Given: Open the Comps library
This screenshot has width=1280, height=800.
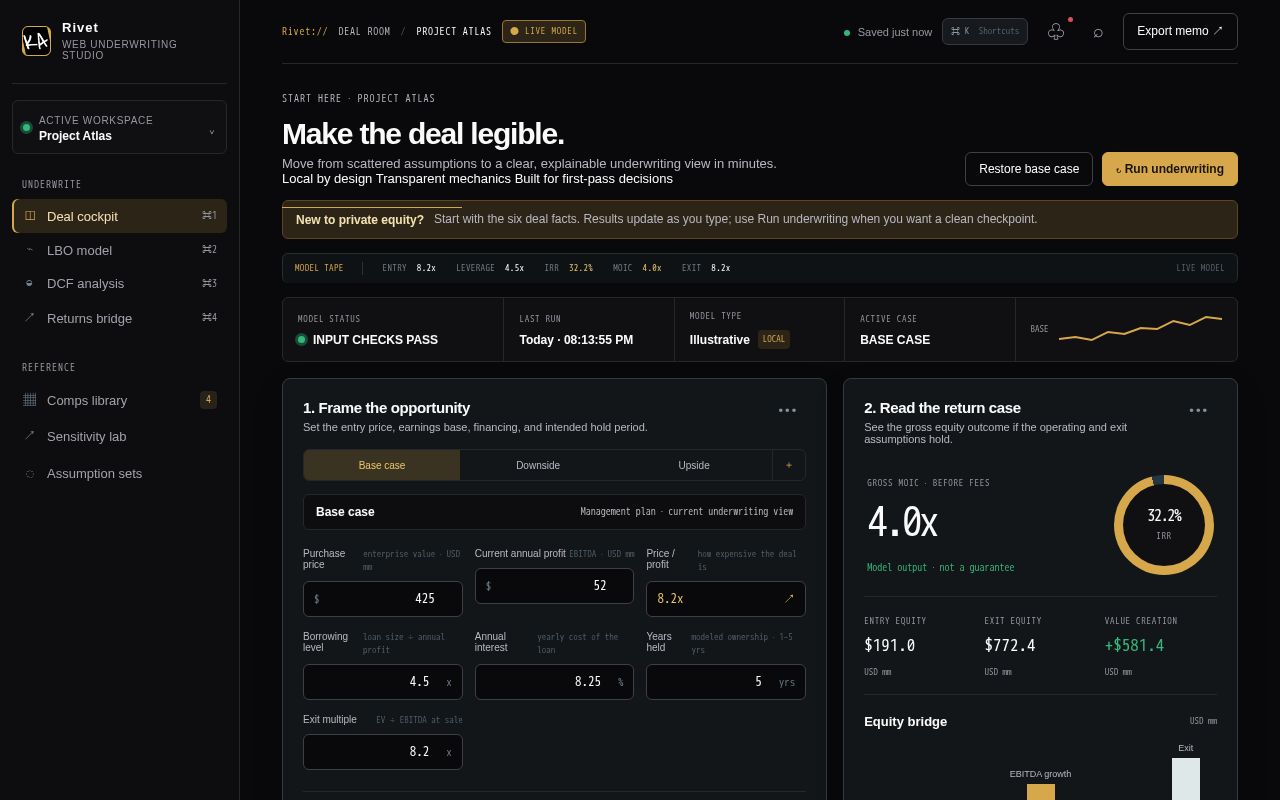Looking at the screenshot, I should pyautogui.click(x=120, y=400).
